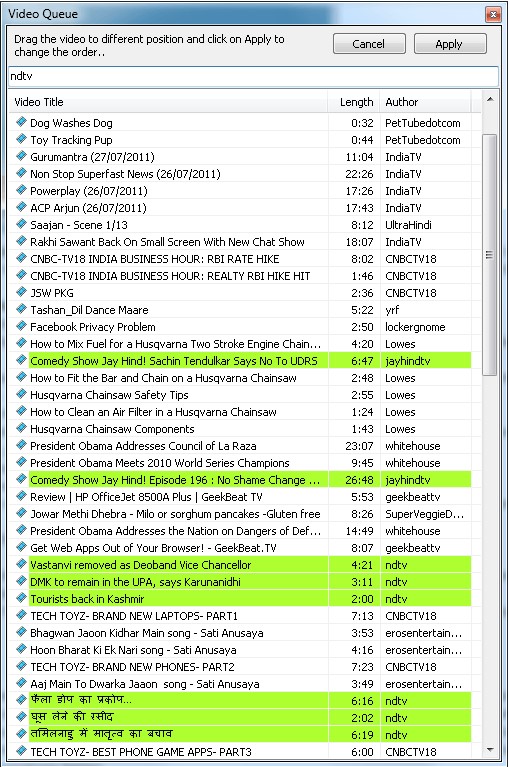Select Get Web Apps Out of Your Browser video
Screen dimensions: 508x767
tap(240, 548)
